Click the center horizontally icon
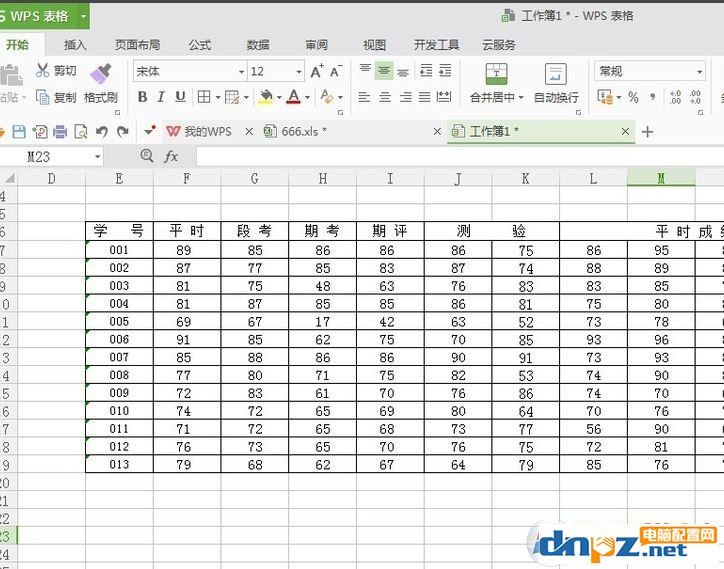 [x=385, y=97]
